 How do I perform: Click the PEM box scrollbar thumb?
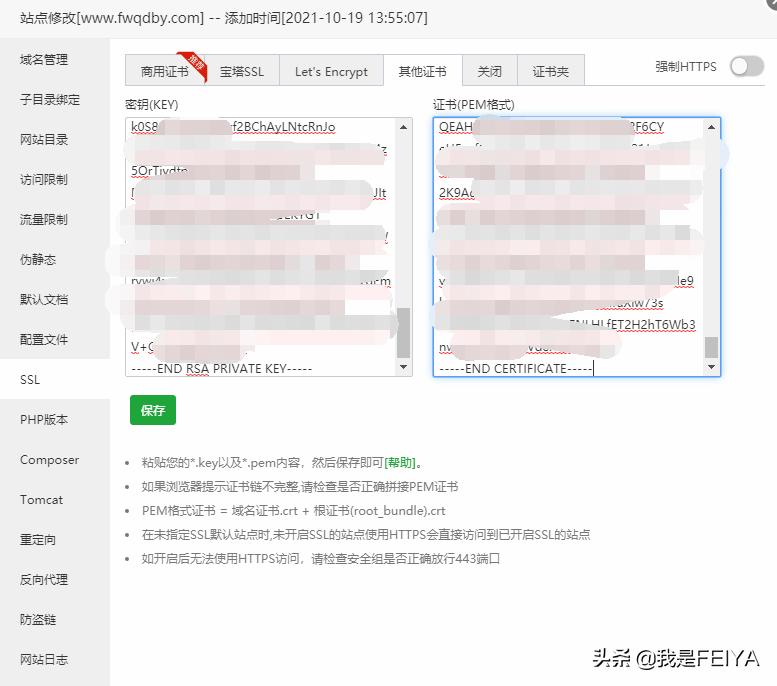(712, 347)
